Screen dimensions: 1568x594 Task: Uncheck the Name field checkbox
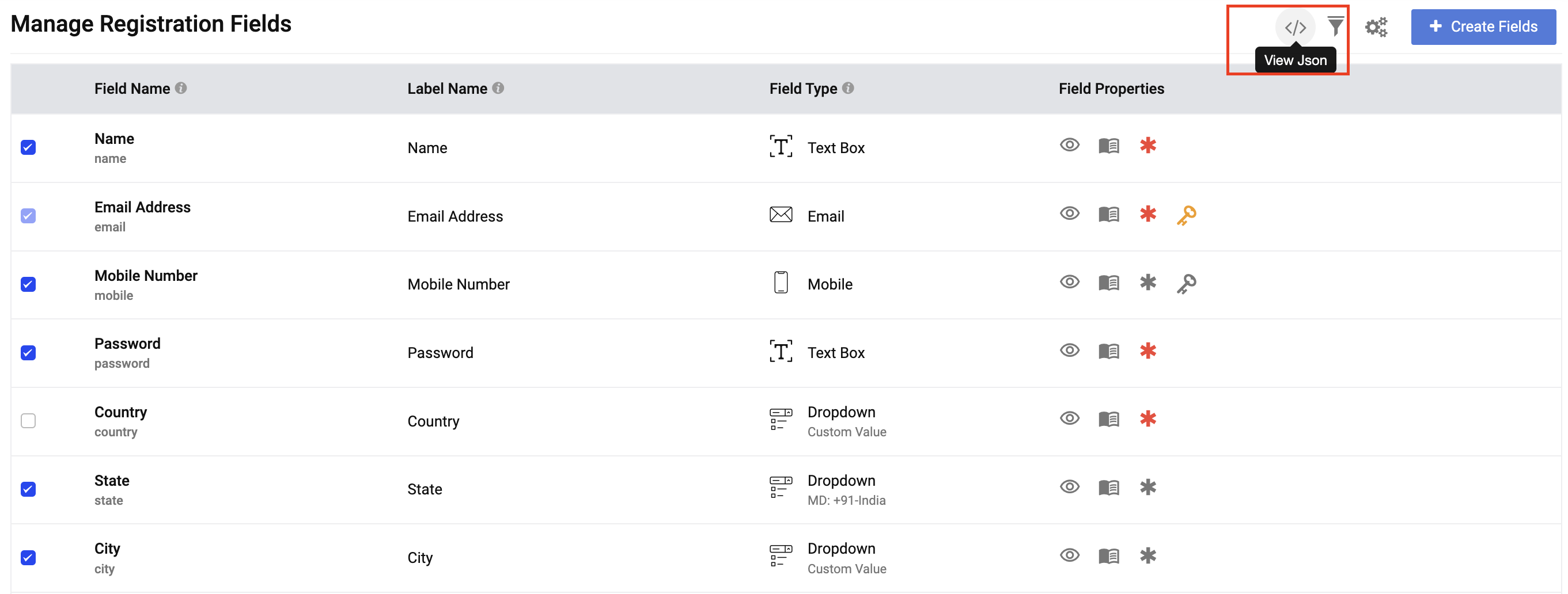pos(28,148)
